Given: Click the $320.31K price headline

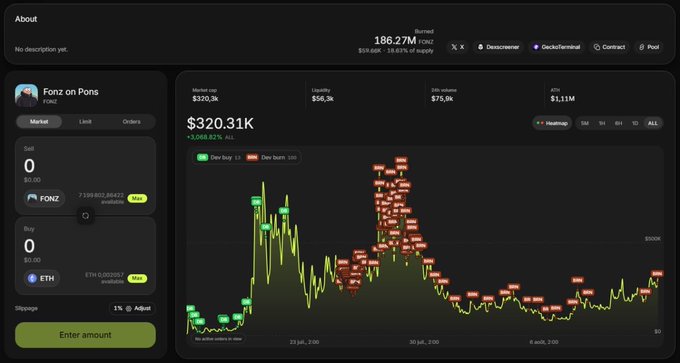Looking at the screenshot, I should point(220,124).
